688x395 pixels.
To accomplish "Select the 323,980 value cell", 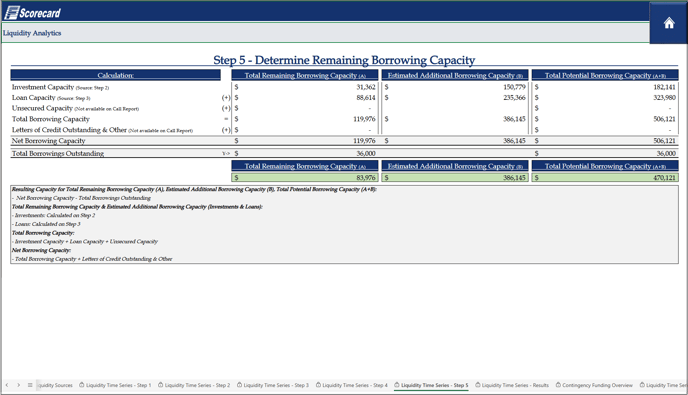I will point(664,97).
